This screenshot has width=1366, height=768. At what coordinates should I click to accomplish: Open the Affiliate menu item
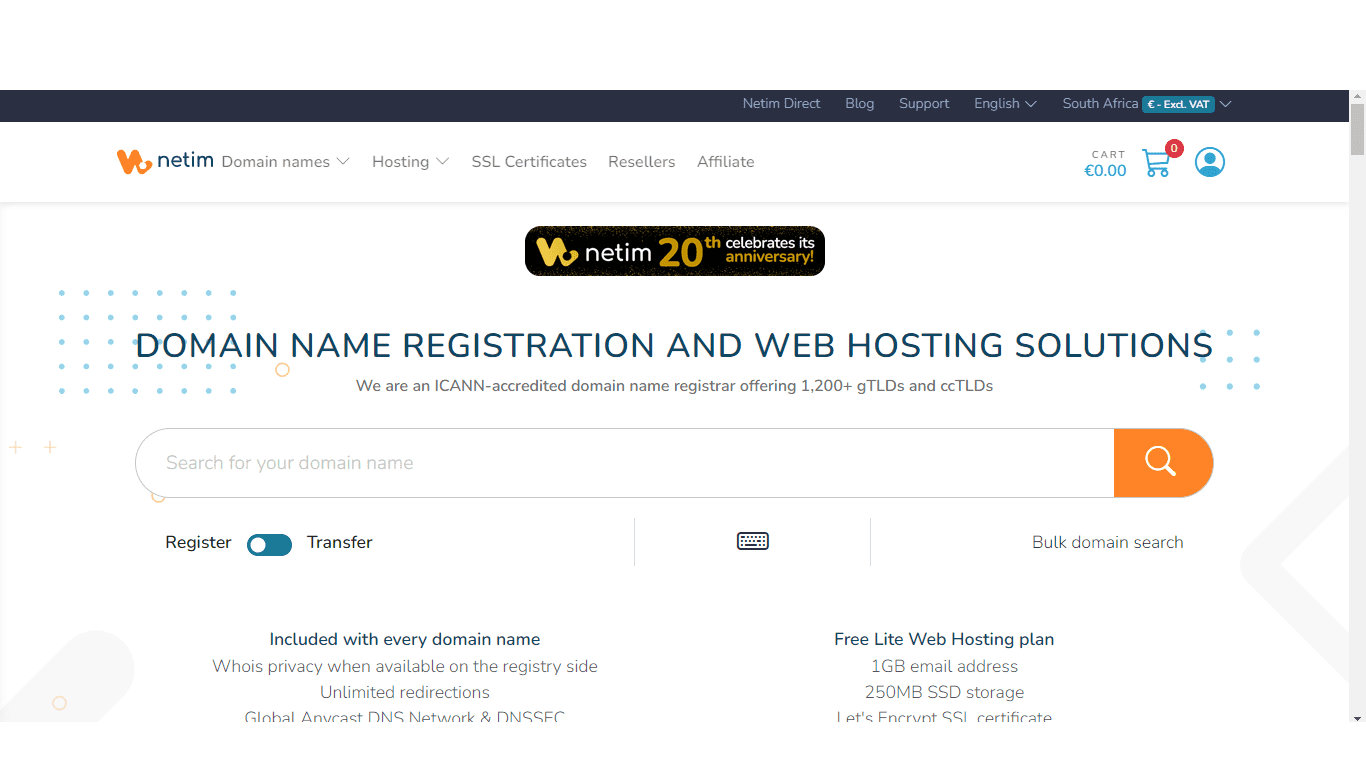click(726, 162)
